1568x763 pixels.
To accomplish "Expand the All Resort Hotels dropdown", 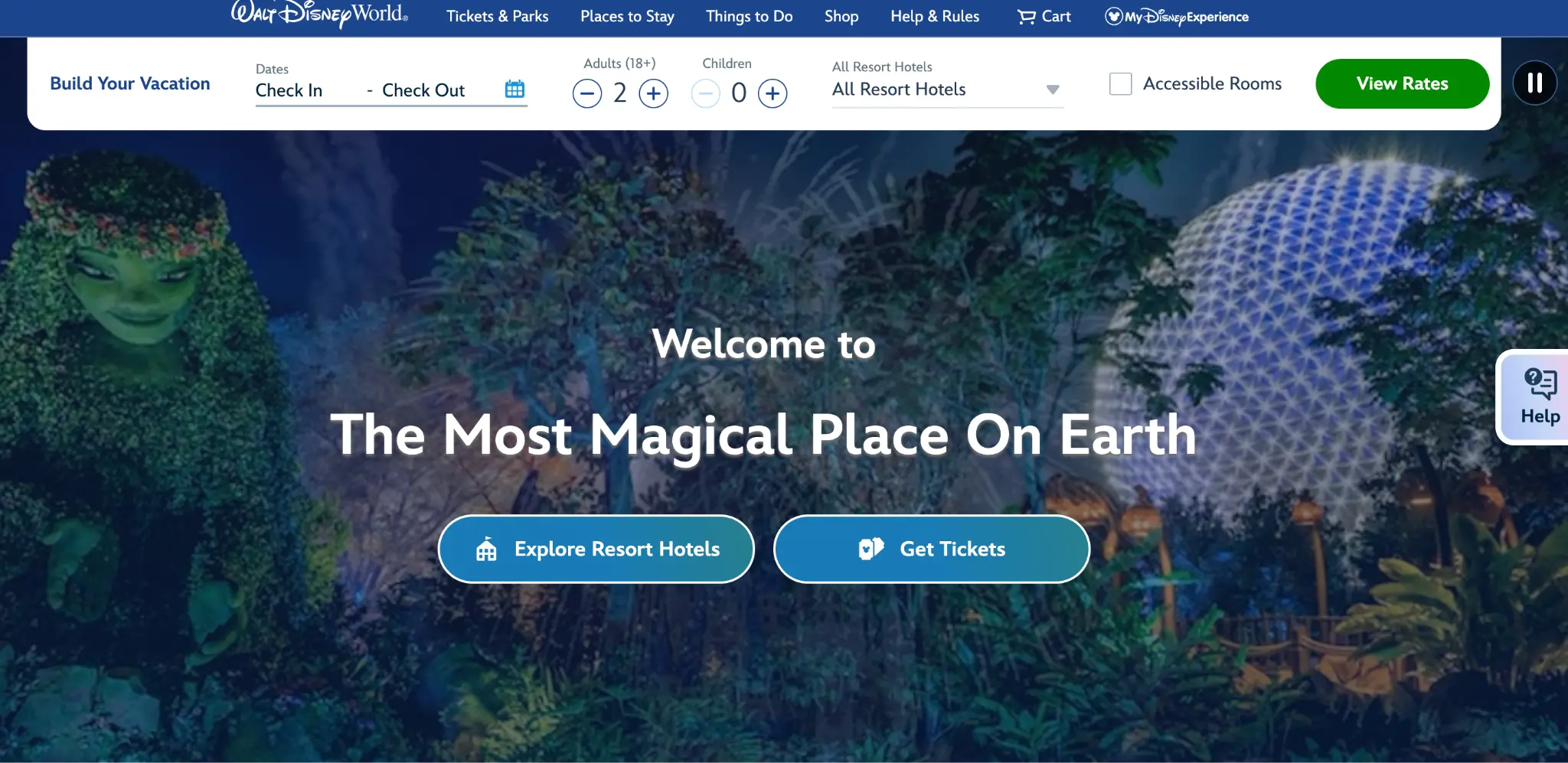I will [947, 90].
